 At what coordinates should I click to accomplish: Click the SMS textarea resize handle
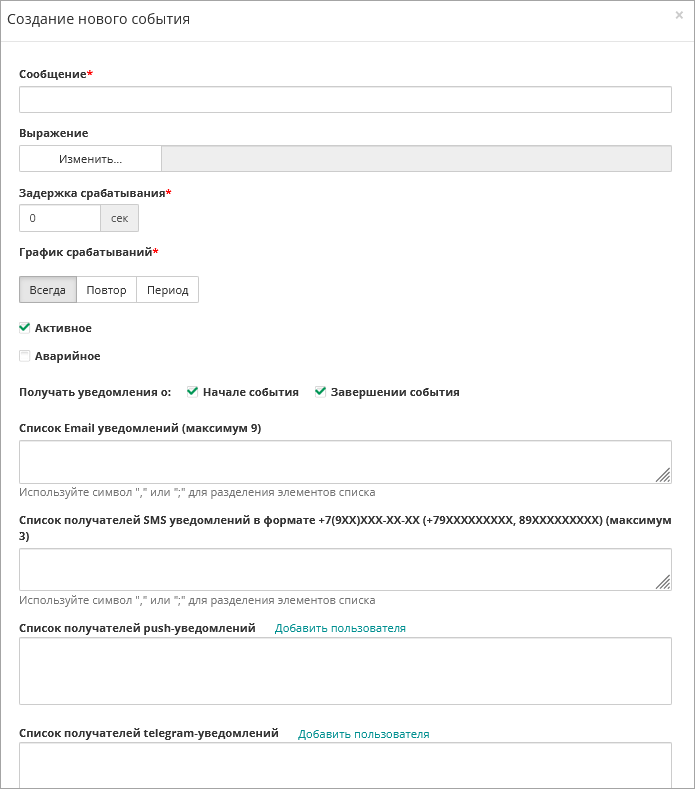(663, 583)
